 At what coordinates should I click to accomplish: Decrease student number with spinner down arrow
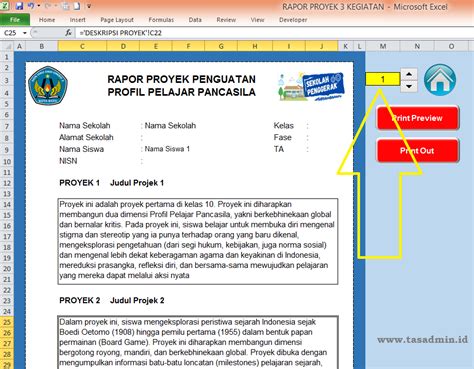[409, 86]
